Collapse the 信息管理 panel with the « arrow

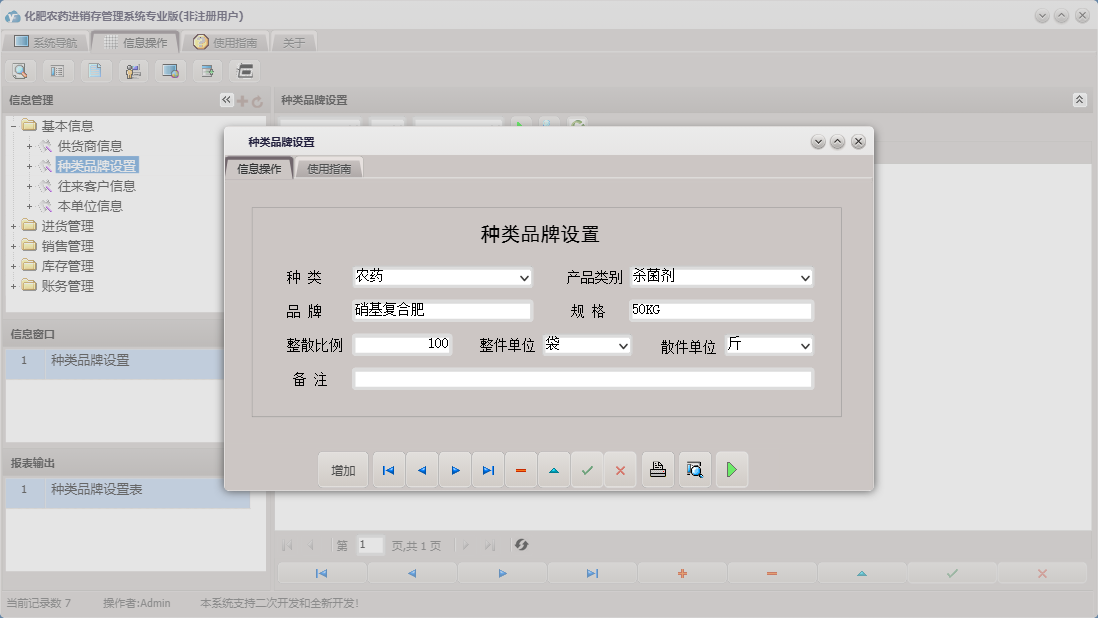(x=225, y=99)
